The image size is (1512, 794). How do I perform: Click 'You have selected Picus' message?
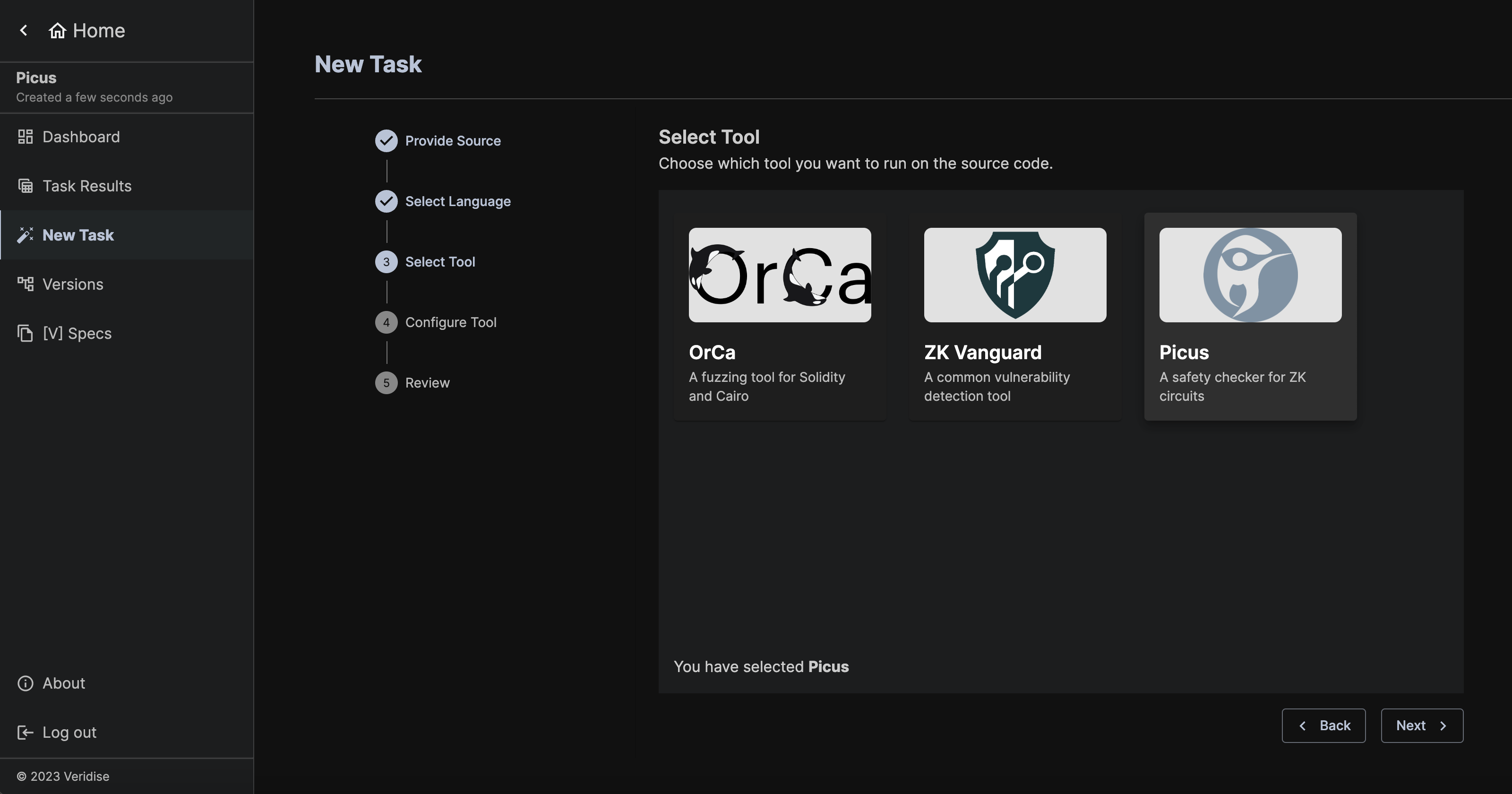(761, 666)
